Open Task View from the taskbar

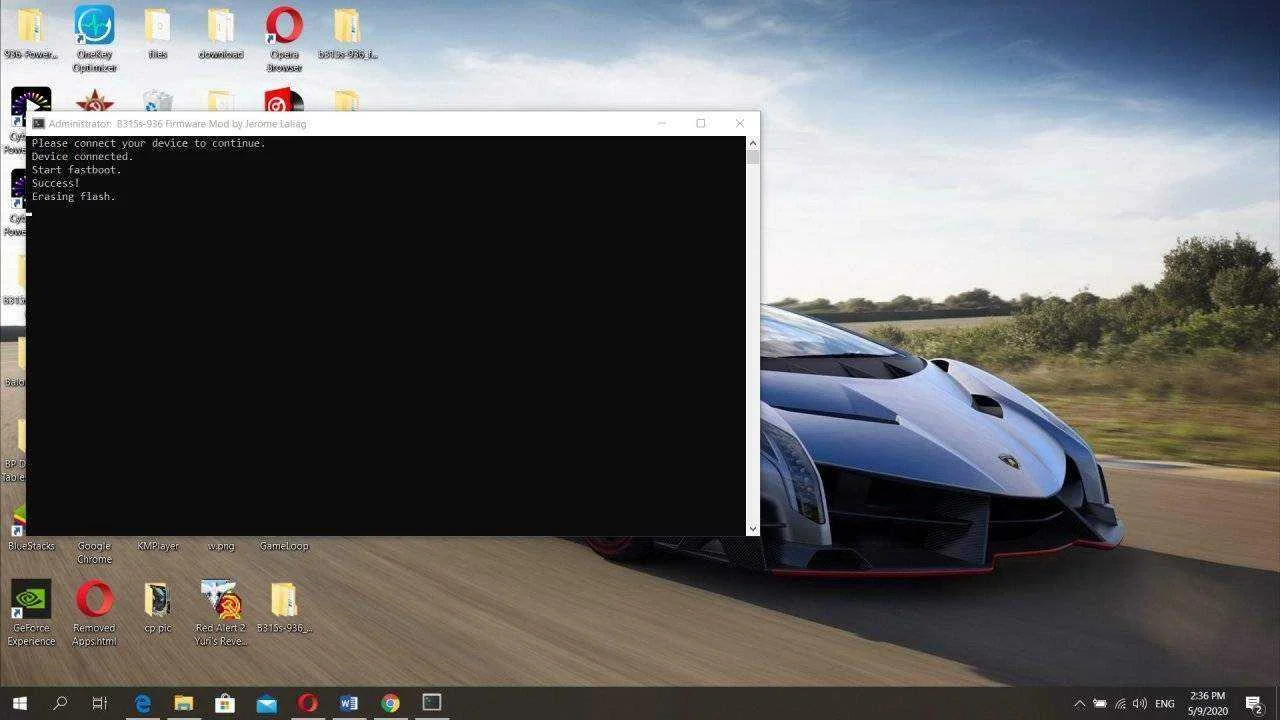click(x=99, y=703)
